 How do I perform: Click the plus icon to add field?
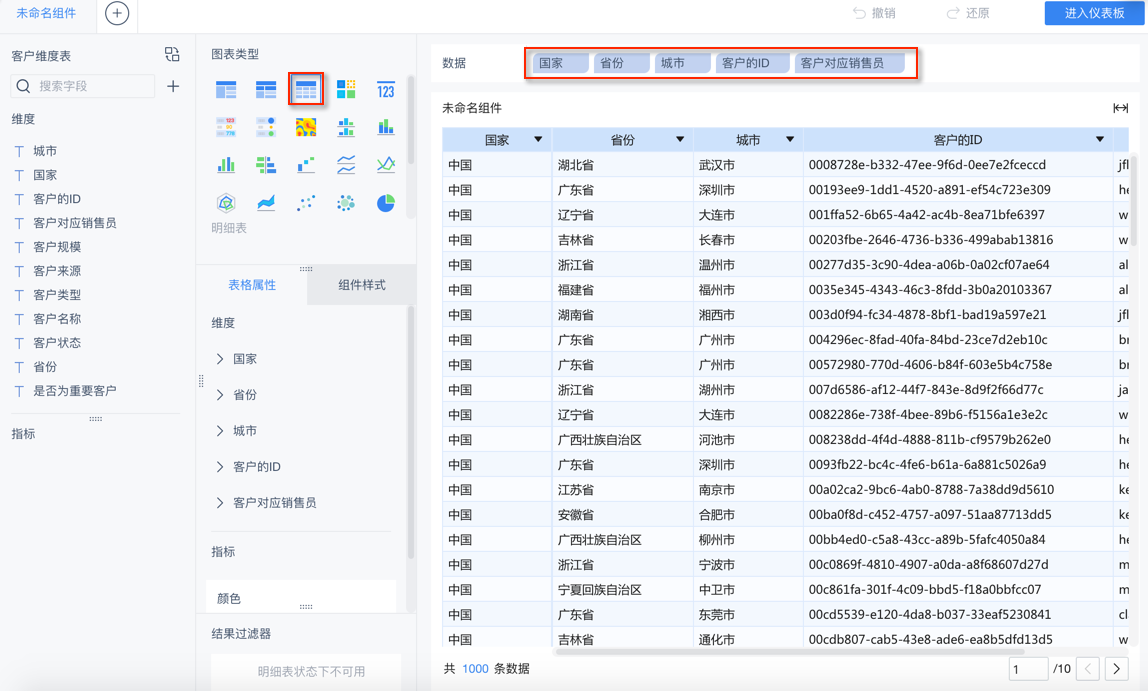click(173, 86)
